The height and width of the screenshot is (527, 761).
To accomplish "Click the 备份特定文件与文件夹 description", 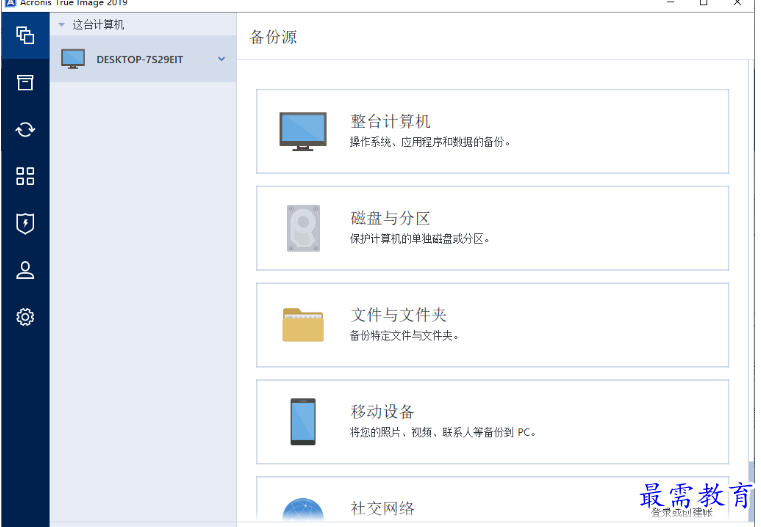I will click(x=404, y=335).
